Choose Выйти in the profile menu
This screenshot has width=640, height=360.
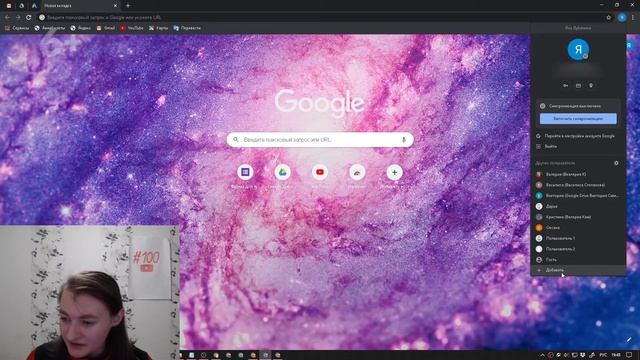tap(578, 146)
